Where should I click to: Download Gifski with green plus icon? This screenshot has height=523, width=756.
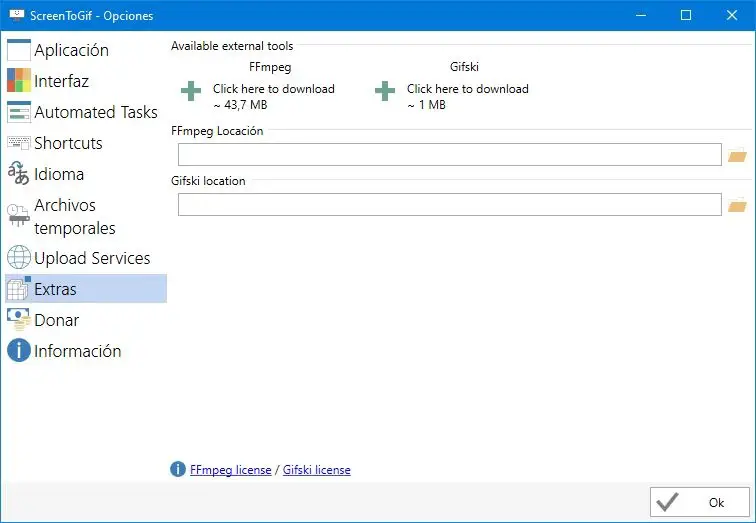pos(385,92)
